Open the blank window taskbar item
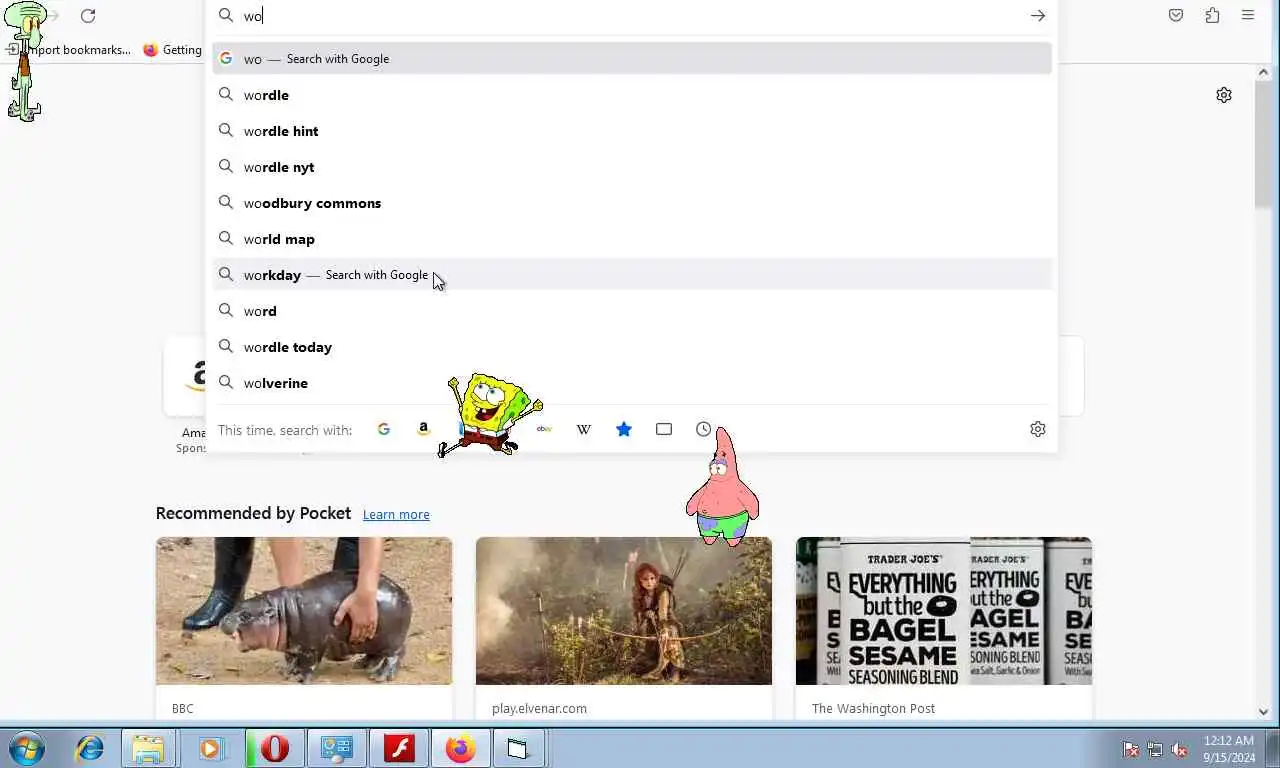This screenshot has width=1280, height=768. point(518,748)
